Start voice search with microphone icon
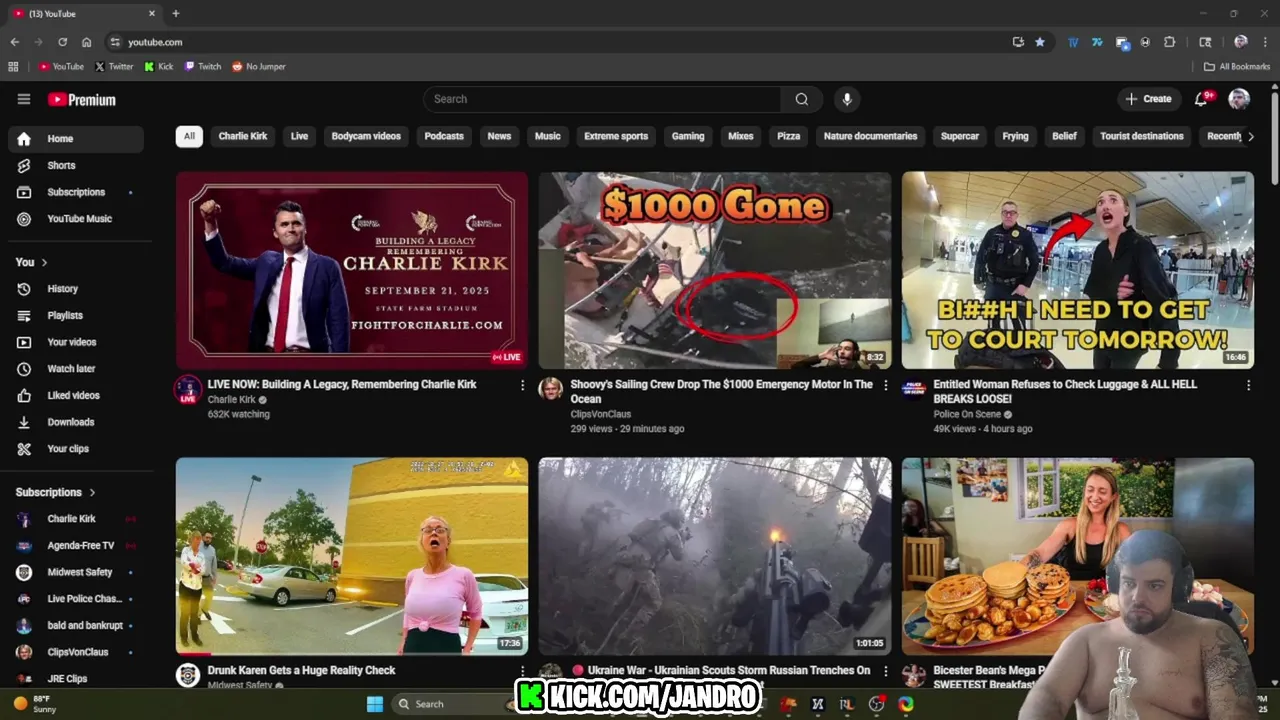The height and width of the screenshot is (720, 1280). pyautogui.click(x=847, y=99)
